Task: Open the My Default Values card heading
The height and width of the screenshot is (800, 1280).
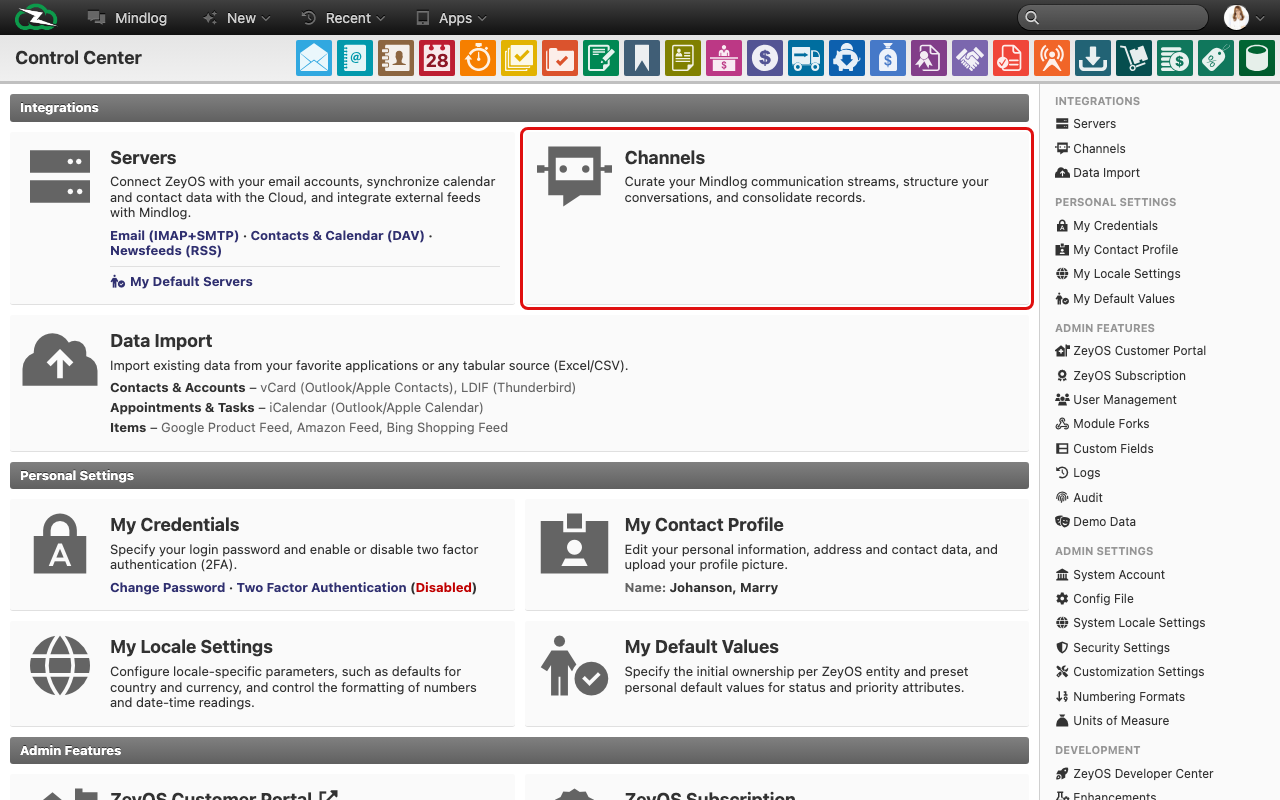Action: [701, 646]
